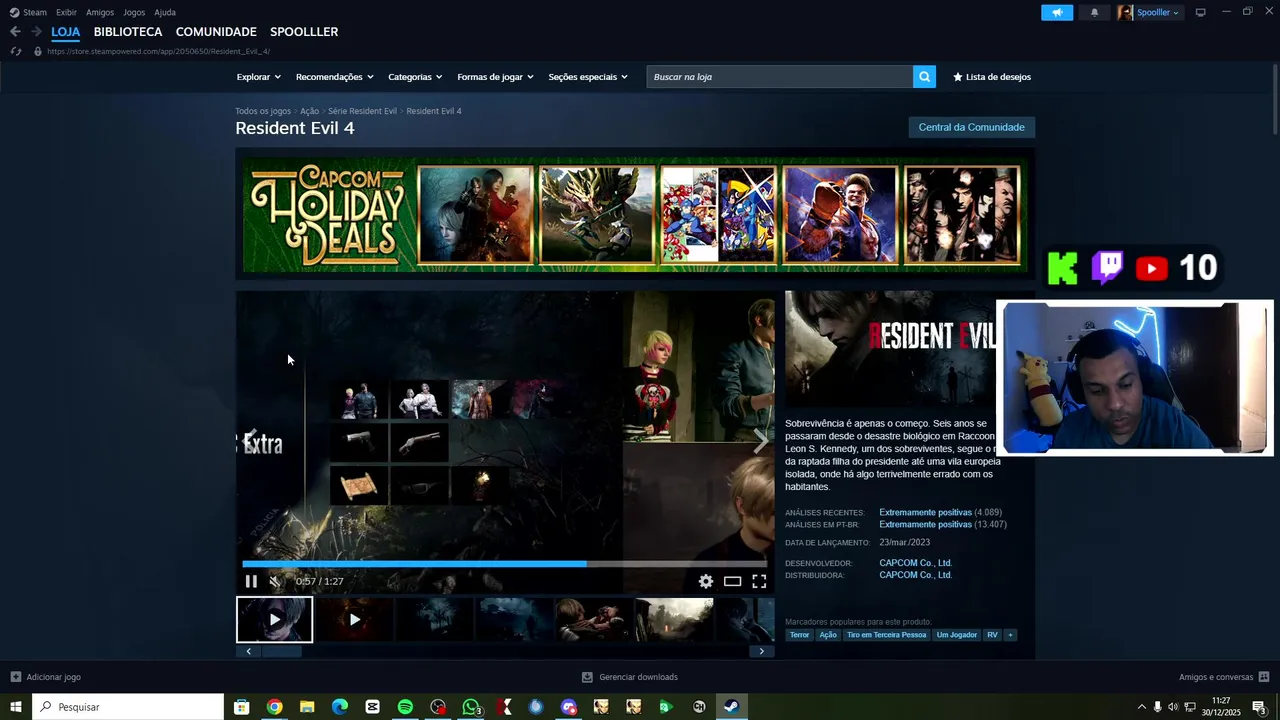
Task: Grab the thumbnail strip scrollbar handle
Action: [281, 651]
